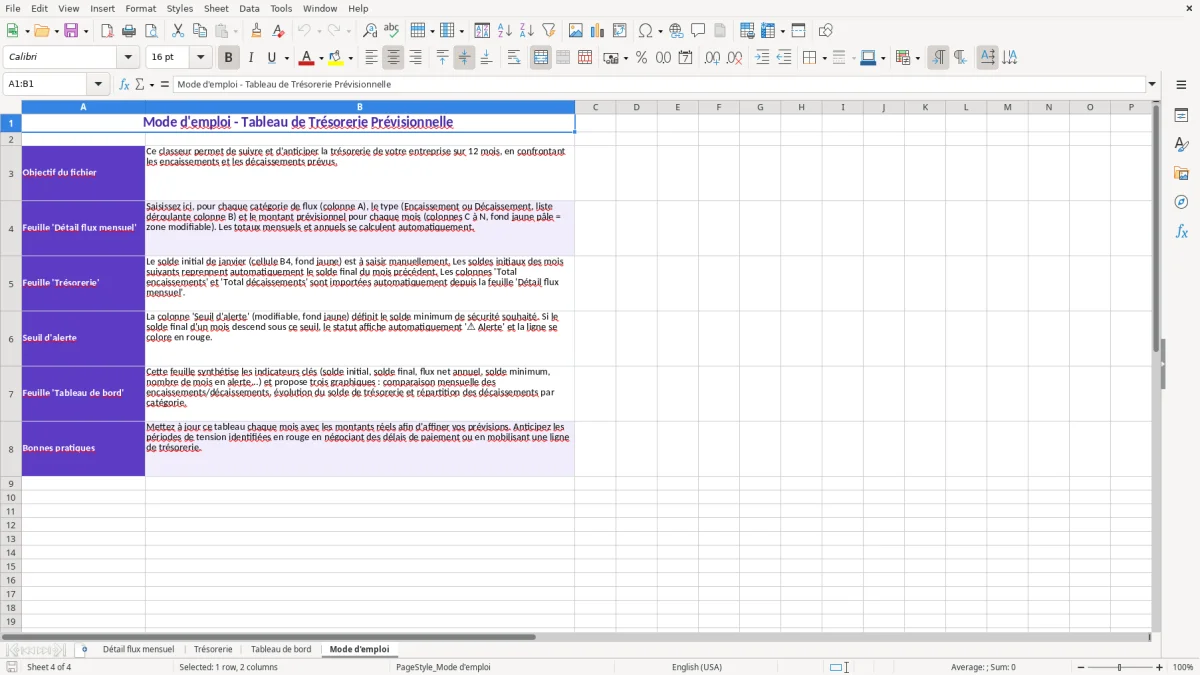Open sidebar Properties panel
The image size is (1200, 675).
click(1181, 116)
